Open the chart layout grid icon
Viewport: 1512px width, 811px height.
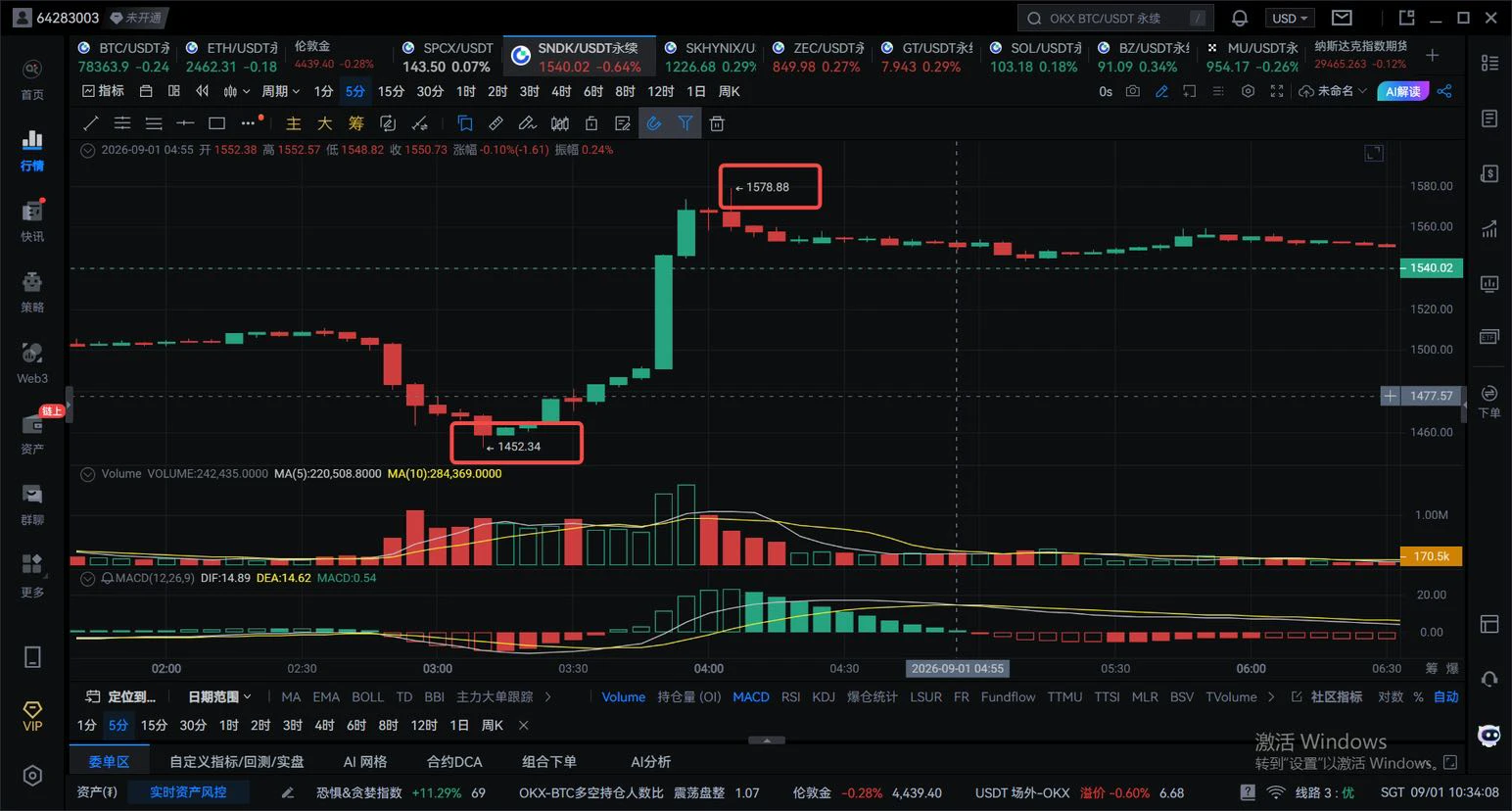point(174,91)
